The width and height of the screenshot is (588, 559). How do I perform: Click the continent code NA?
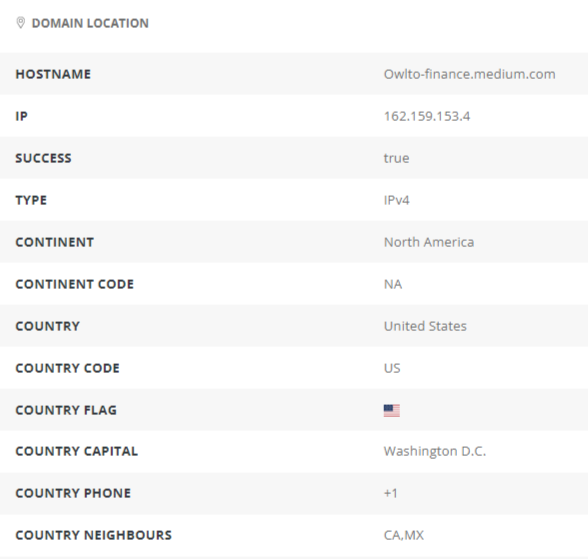tap(393, 284)
